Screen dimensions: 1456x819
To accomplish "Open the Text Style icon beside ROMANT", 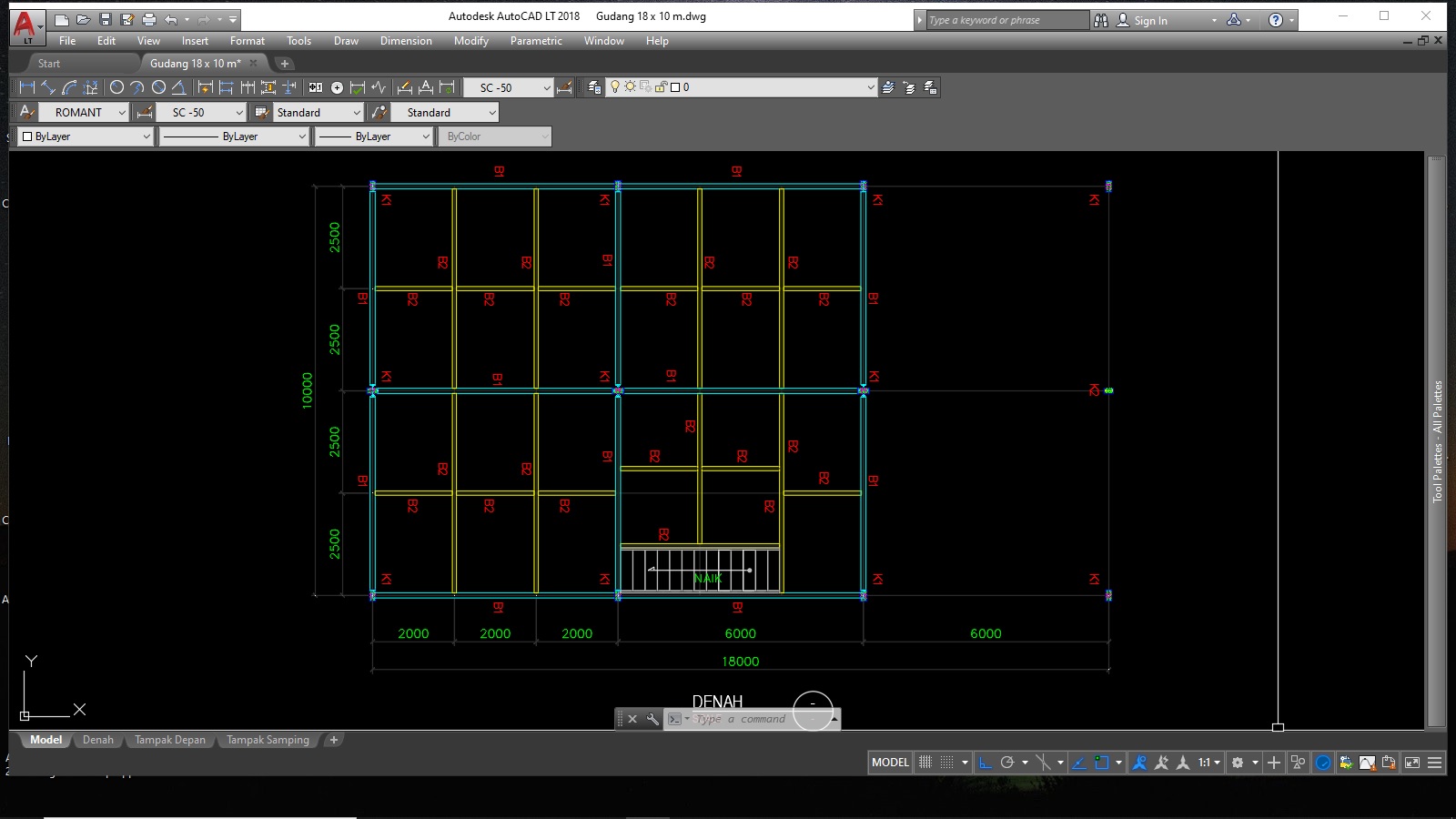I will tap(27, 112).
